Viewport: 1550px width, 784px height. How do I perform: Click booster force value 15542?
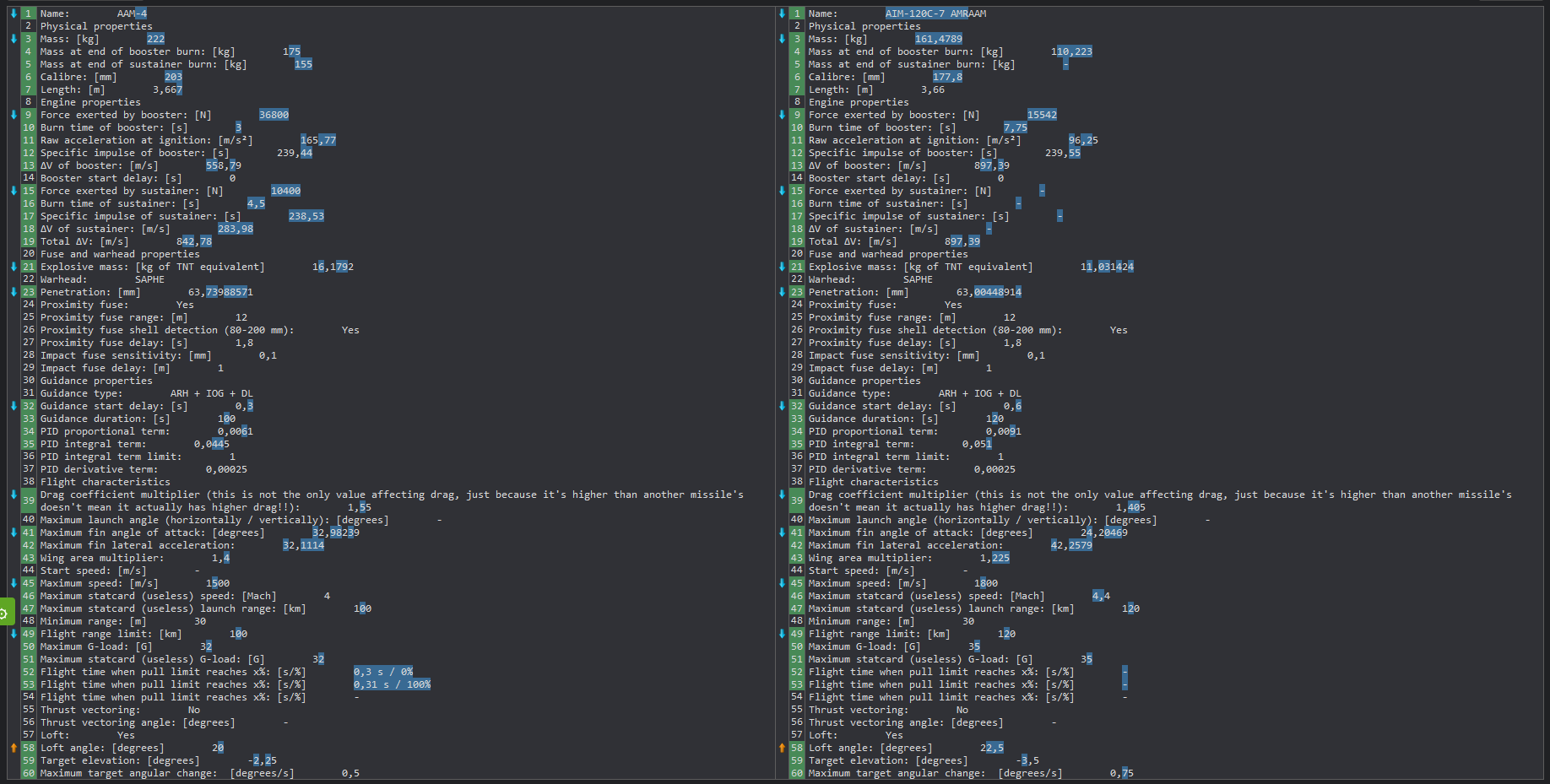coord(1042,115)
